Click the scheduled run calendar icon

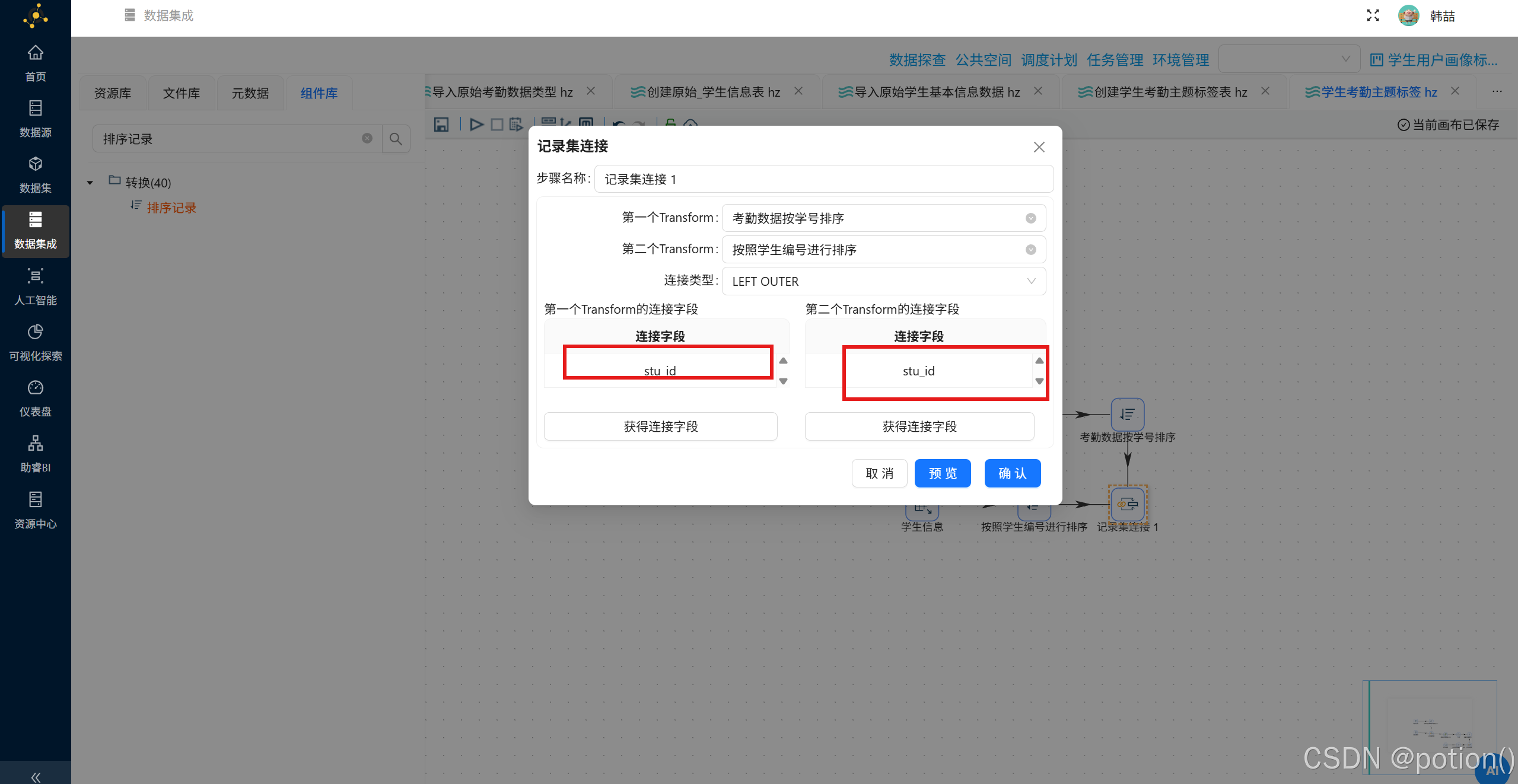(x=516, y=125)
